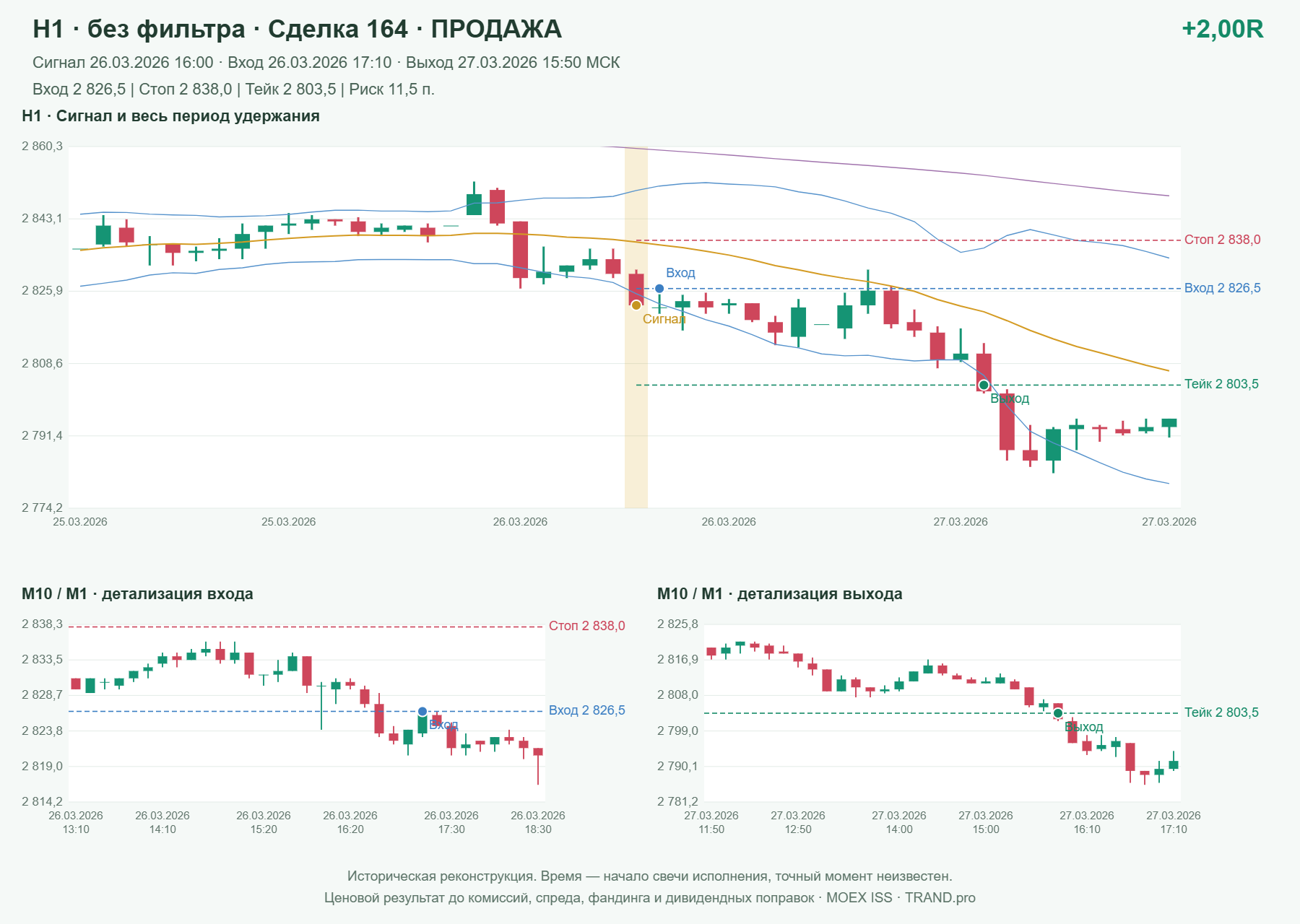
Task: Click the green exit marker on H1 chart
Action: pos(984,385)
